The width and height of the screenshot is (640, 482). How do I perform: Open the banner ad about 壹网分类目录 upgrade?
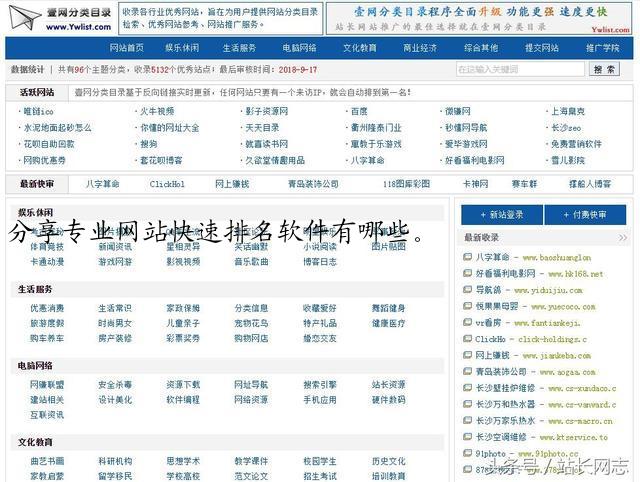point(479,19)
